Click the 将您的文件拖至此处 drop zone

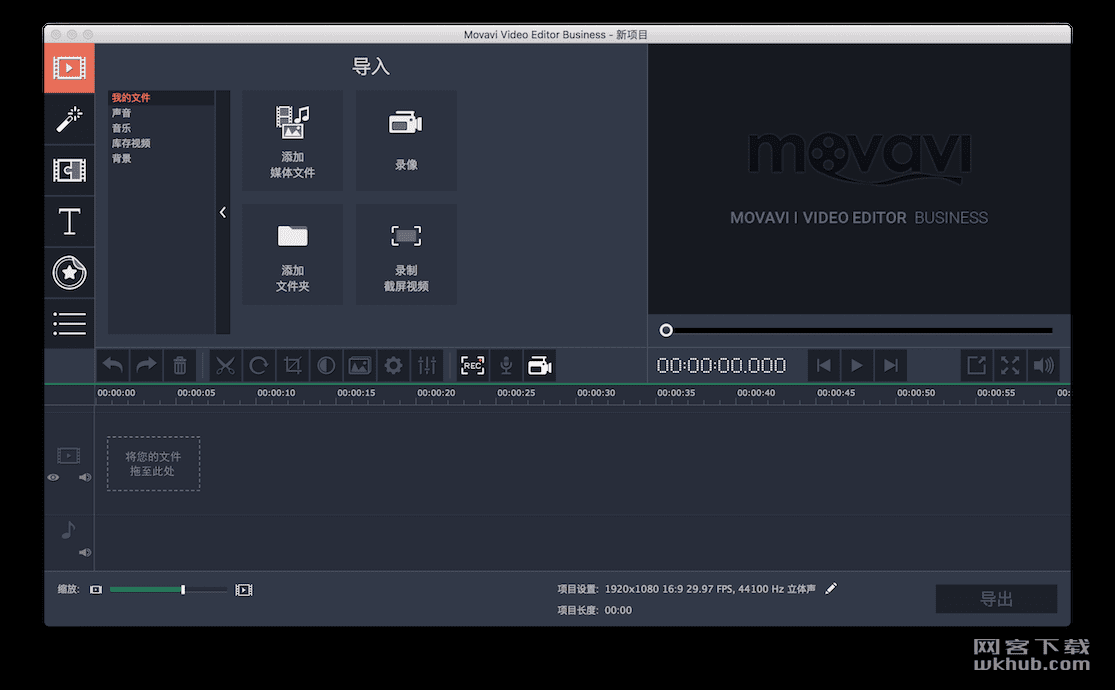(x=154, y=464)
